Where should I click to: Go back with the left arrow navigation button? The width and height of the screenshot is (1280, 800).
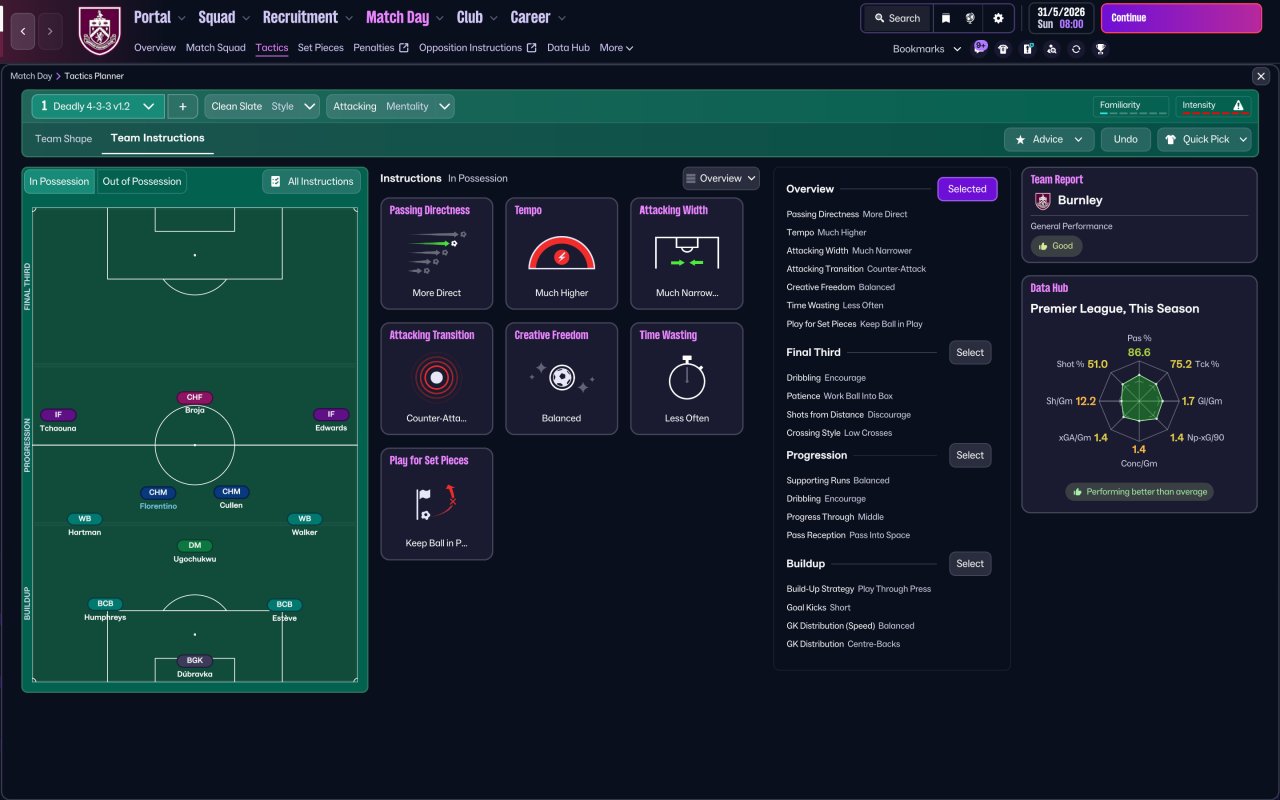click(x=24, y=31)
